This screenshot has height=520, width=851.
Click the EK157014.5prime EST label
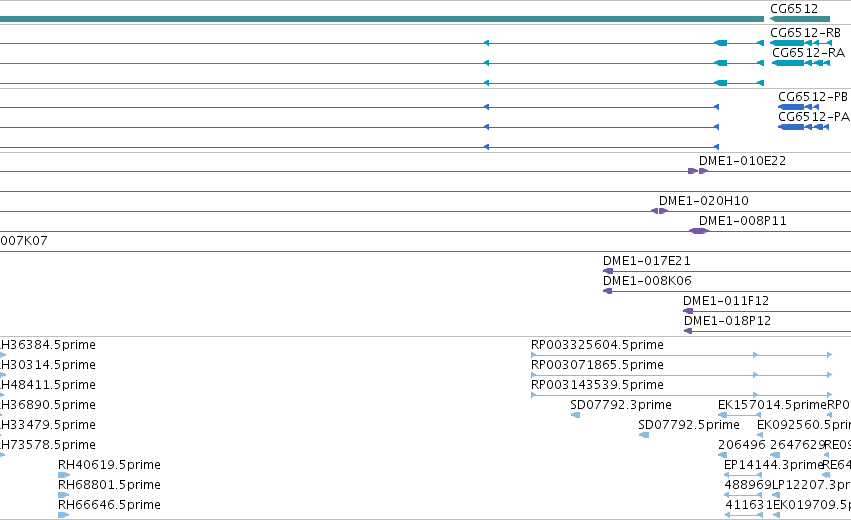pos(772,405)
